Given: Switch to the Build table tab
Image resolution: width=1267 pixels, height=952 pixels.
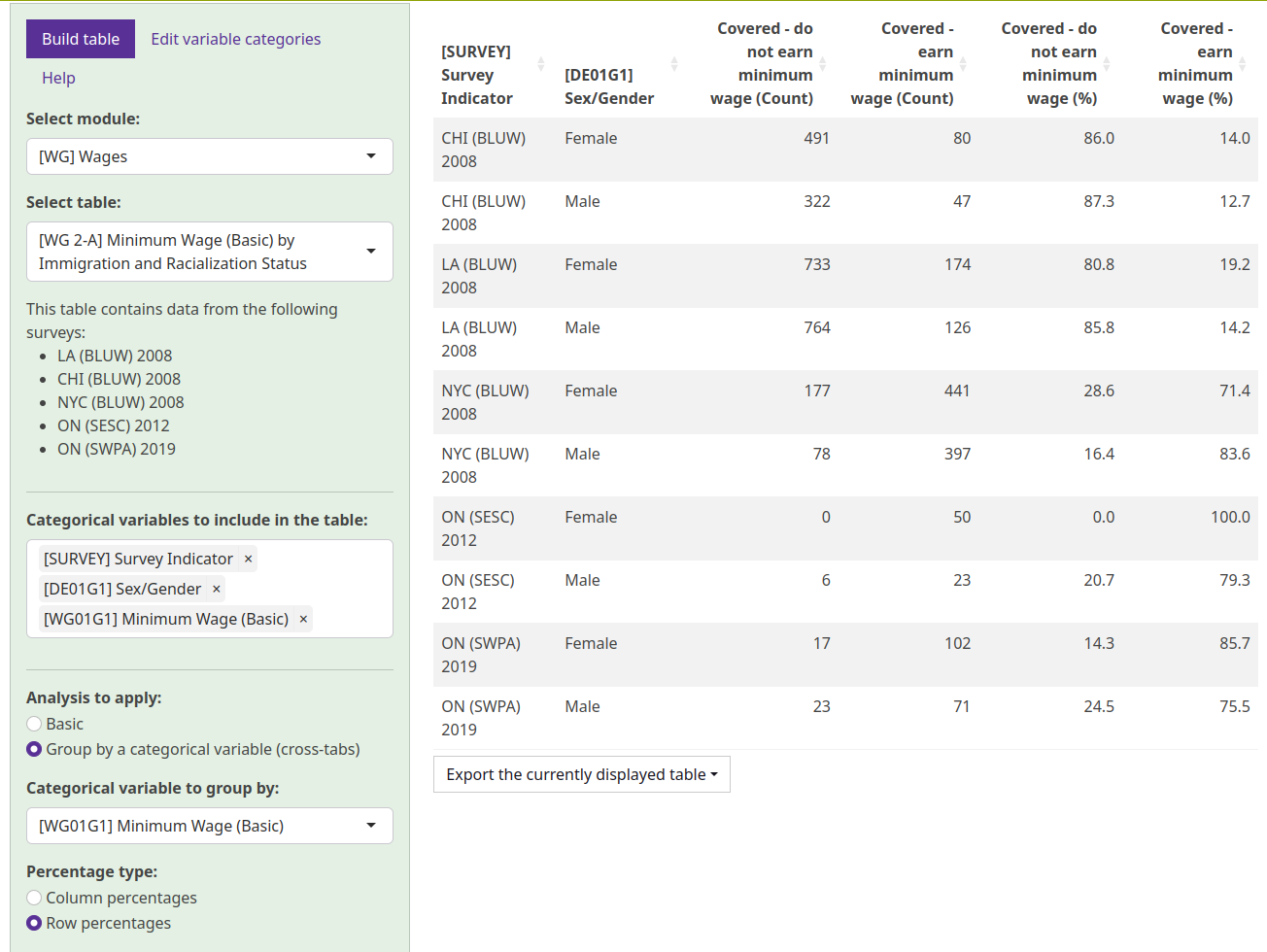Looking at the screenshot, I should [x=81, y=39].
